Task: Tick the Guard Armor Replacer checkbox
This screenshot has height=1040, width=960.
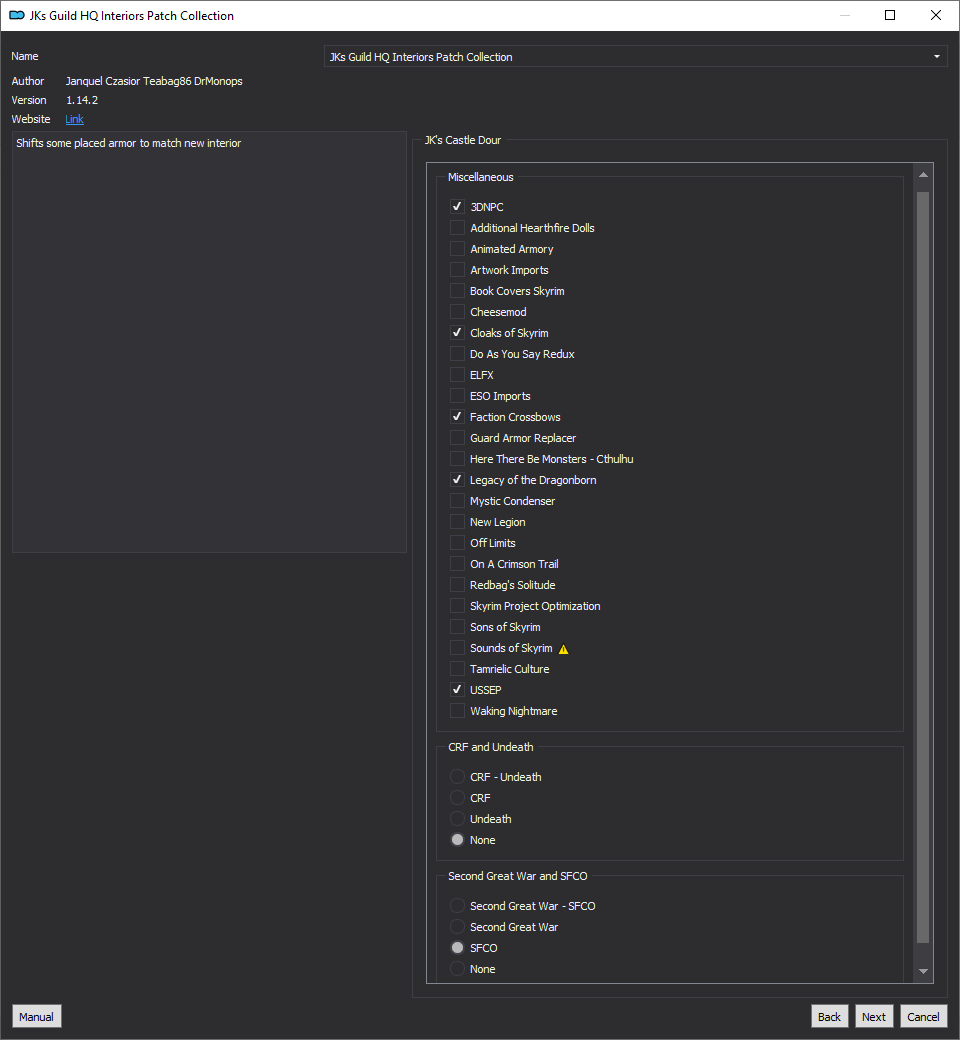Action: (x=457, y=438)
